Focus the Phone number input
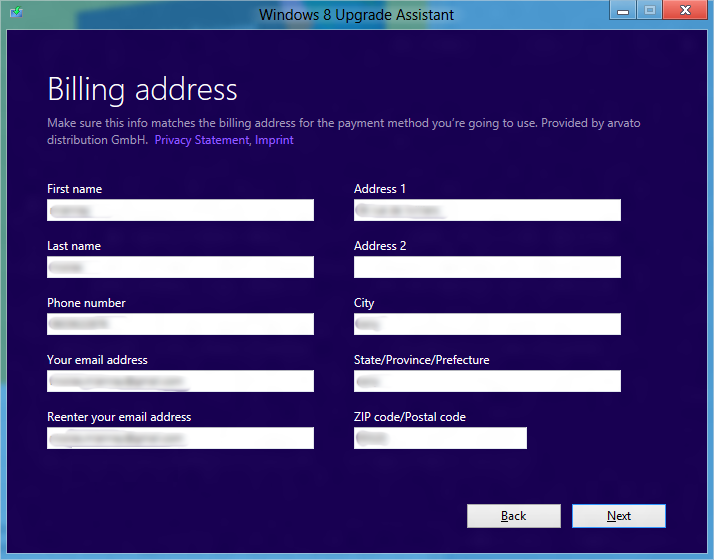The width and height of the screenshot is (714, 560). pyautogui.click(x=180, y=324)
